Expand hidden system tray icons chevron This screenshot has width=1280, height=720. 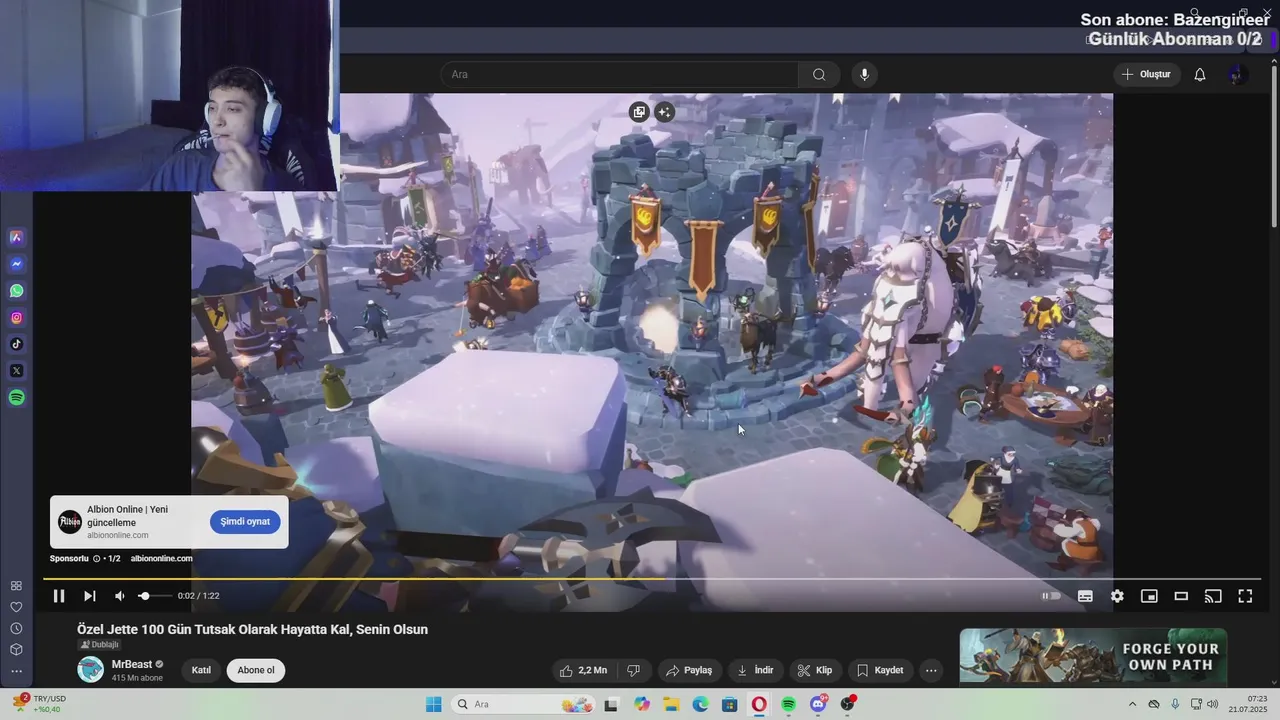tap(1132, 704)
